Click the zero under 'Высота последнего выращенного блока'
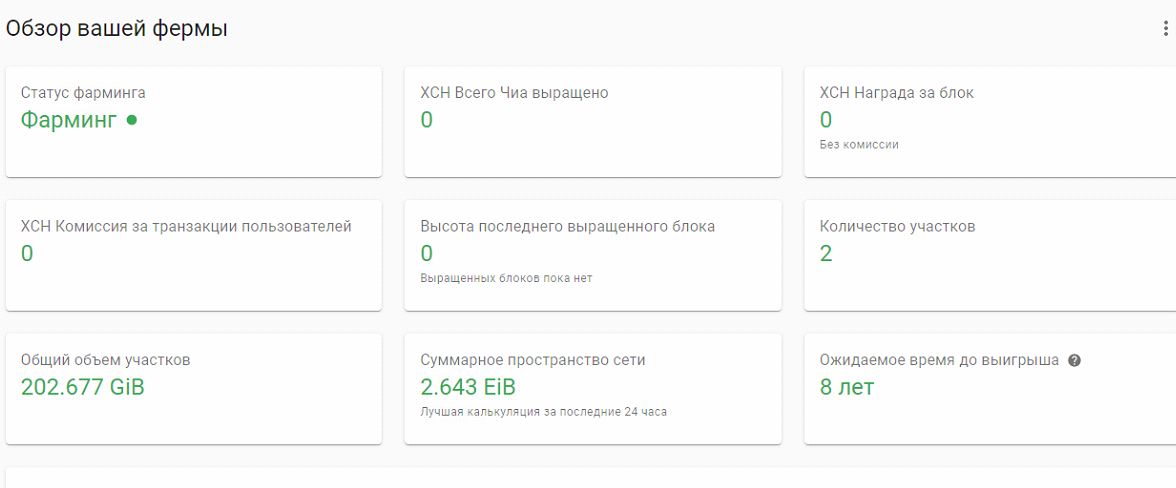The image size is (1176, 488). [427, 253]
